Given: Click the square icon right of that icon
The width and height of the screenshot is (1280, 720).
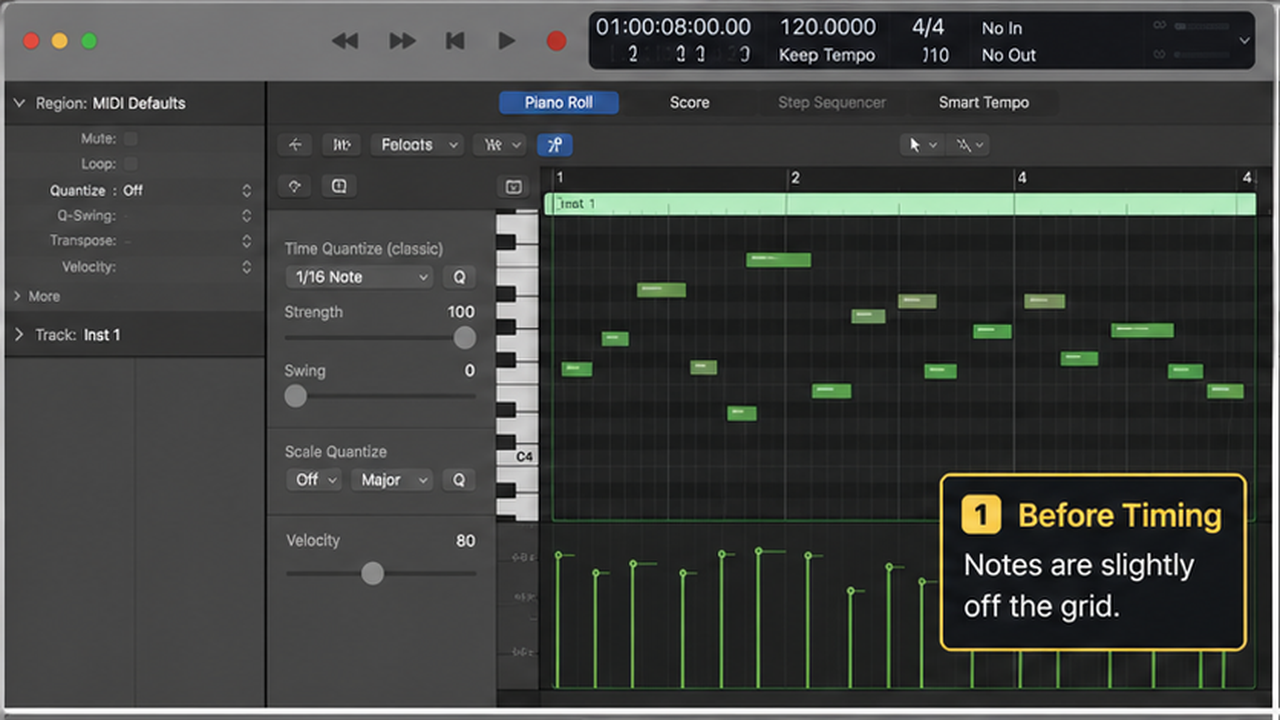Looking at the screenshot, I should [338, 186].
